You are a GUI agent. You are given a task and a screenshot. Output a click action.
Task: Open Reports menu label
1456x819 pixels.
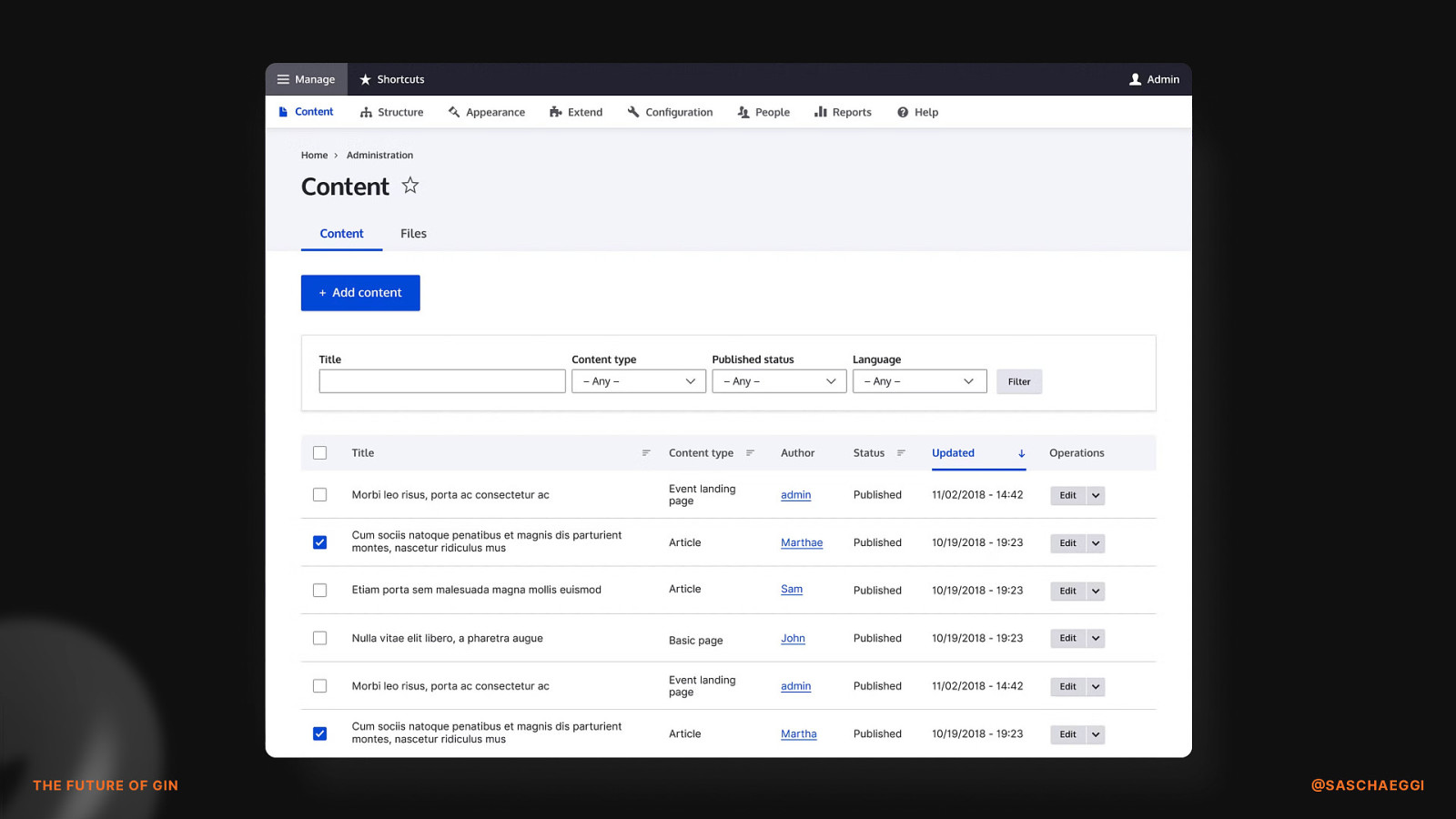(852, 112)
